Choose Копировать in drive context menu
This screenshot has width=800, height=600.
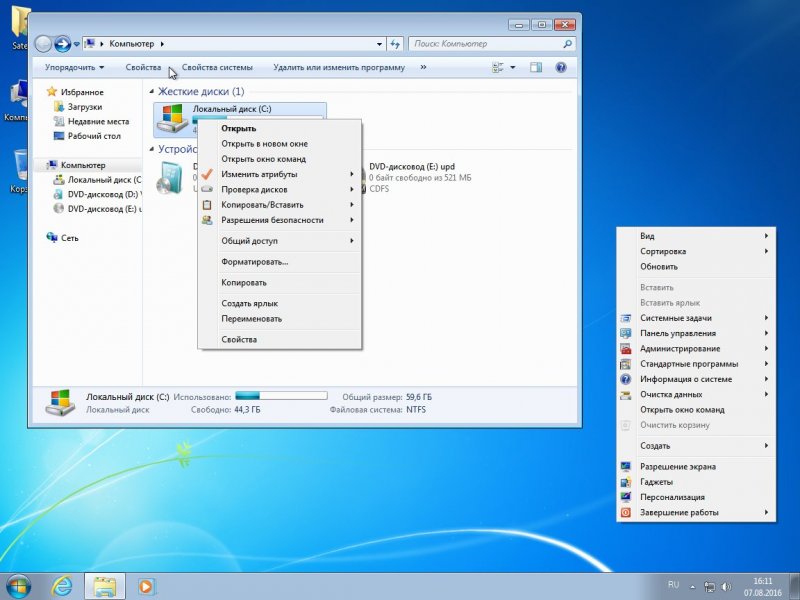click(x=280, y=282)
